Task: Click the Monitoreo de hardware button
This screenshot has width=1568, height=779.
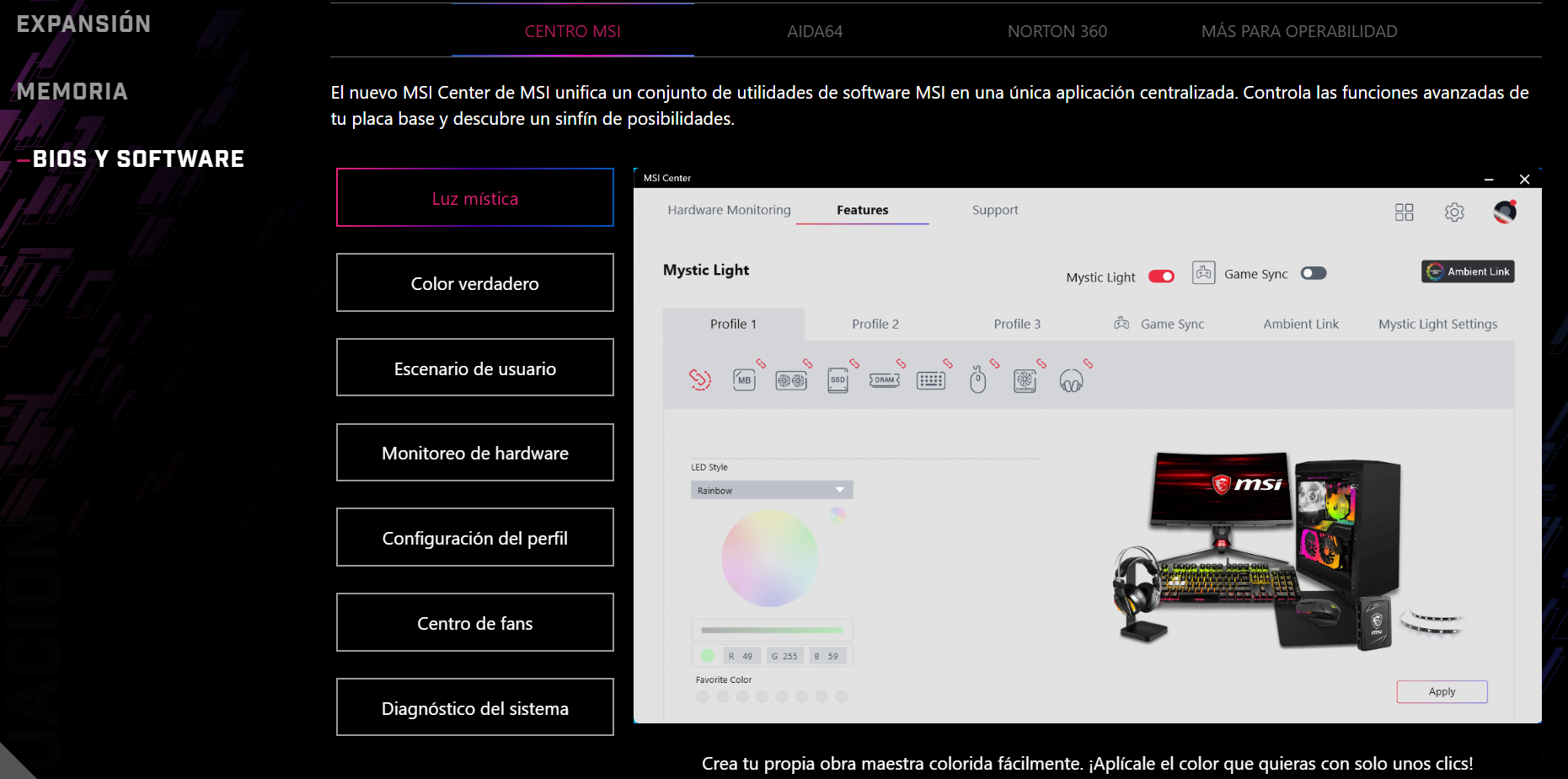Action: pyautogui.click(x=475, y=453)
